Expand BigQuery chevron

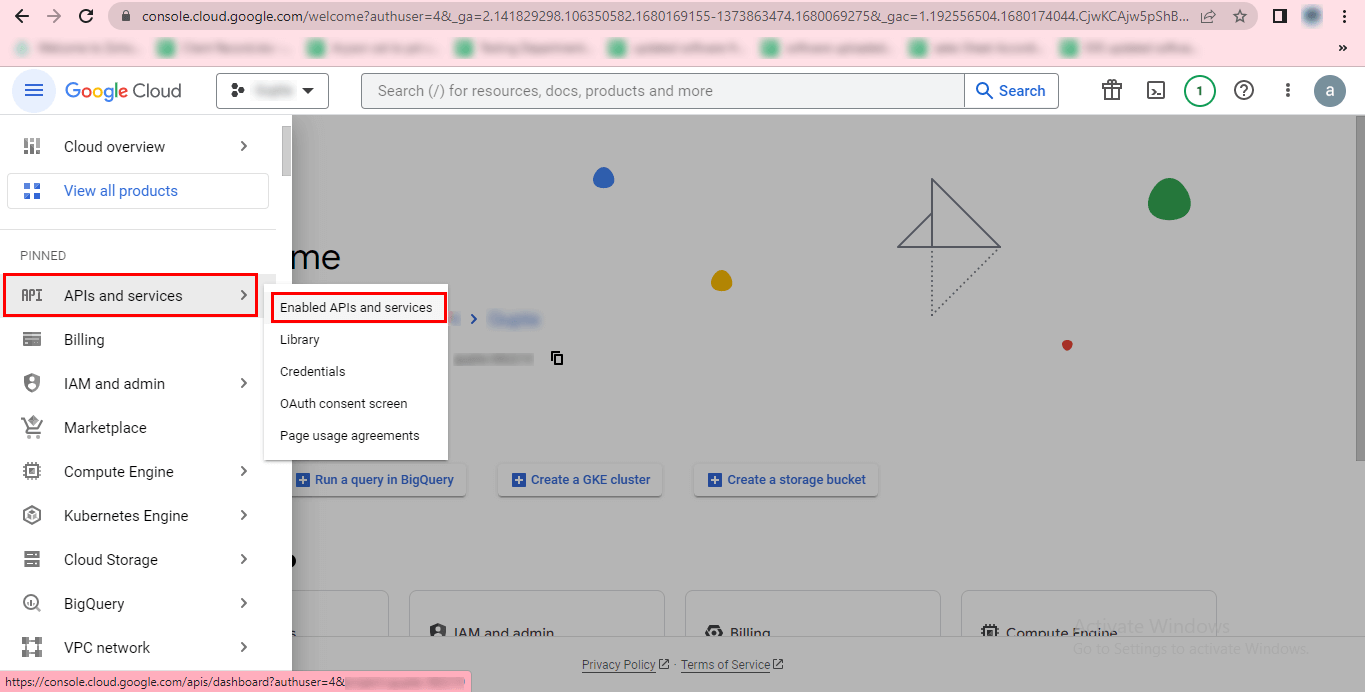[244, 604]
